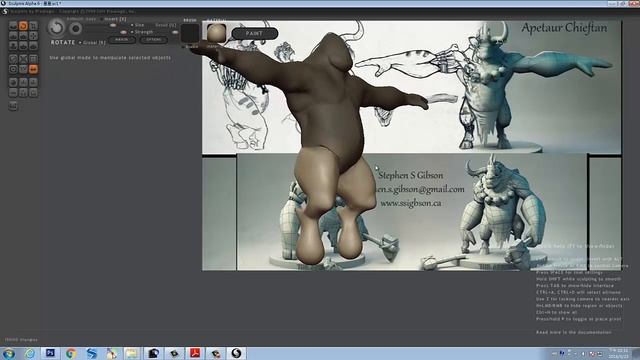Click the Strength slider handle

click(123, 32)
